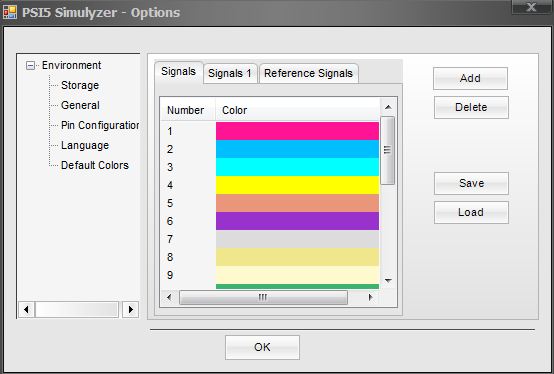The height and width of the screenshot is (374, 554).
Task: Select the purple color for signal 6
Action: (x=297, y=221)
